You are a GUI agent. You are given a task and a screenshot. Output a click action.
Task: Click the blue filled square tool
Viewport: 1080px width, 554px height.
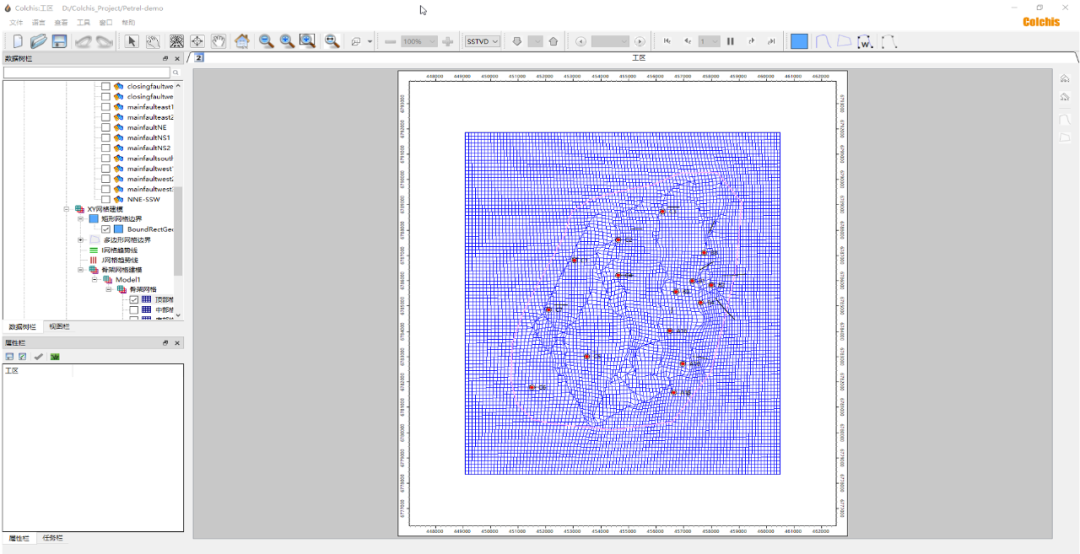point(799,41)
